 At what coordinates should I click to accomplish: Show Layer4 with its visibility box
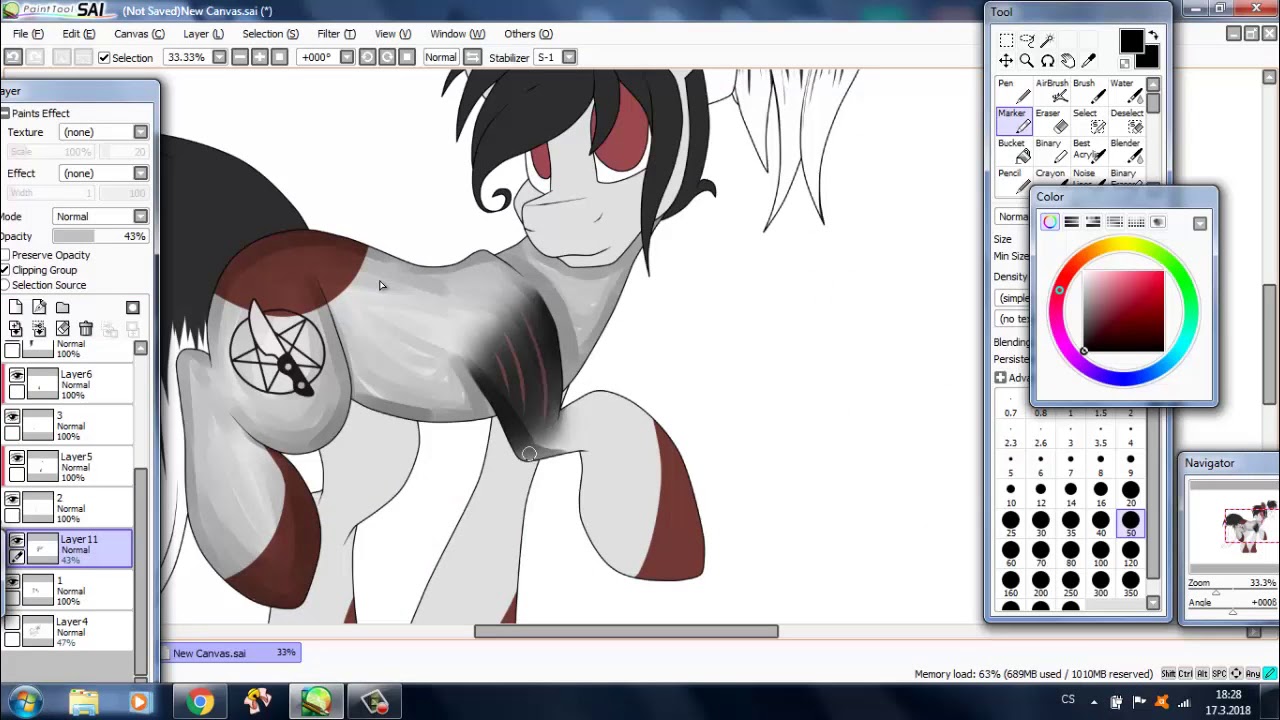click(12, 623)
